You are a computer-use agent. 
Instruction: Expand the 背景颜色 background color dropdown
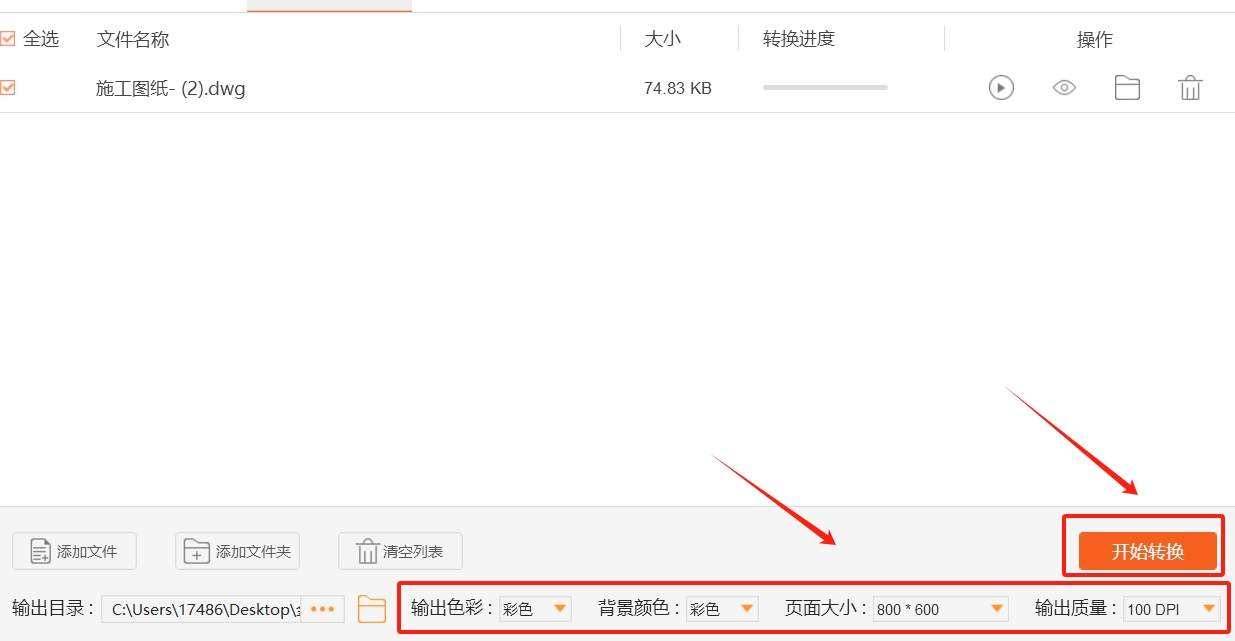[722, 608]
